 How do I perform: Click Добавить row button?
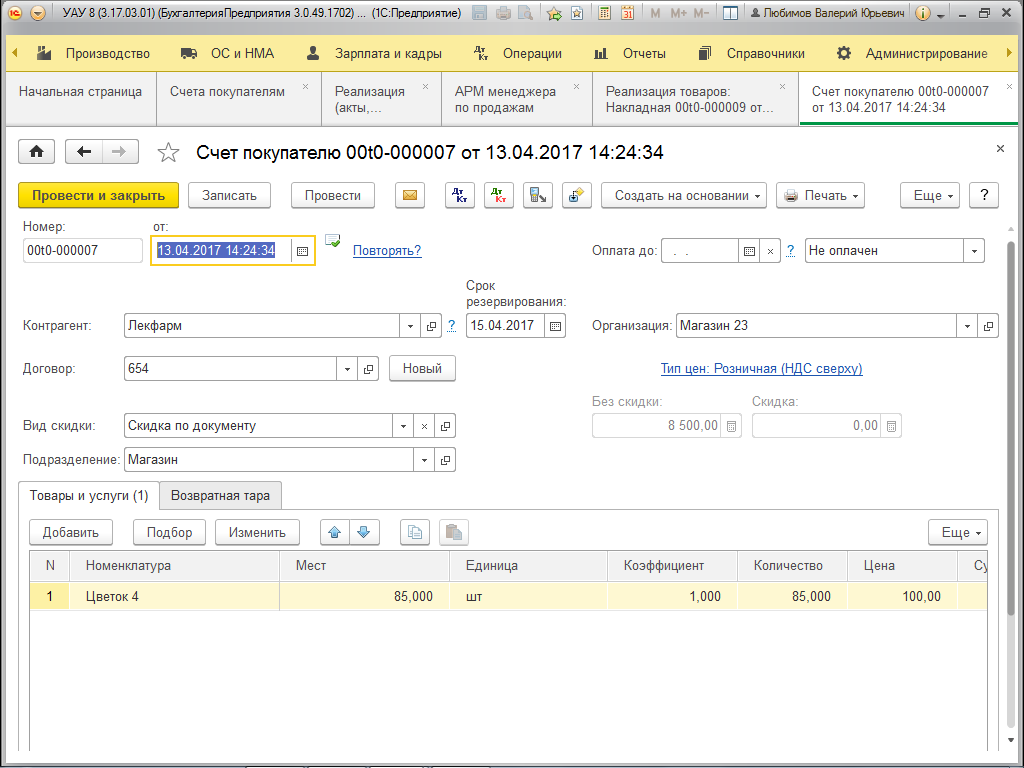point(71,532)
